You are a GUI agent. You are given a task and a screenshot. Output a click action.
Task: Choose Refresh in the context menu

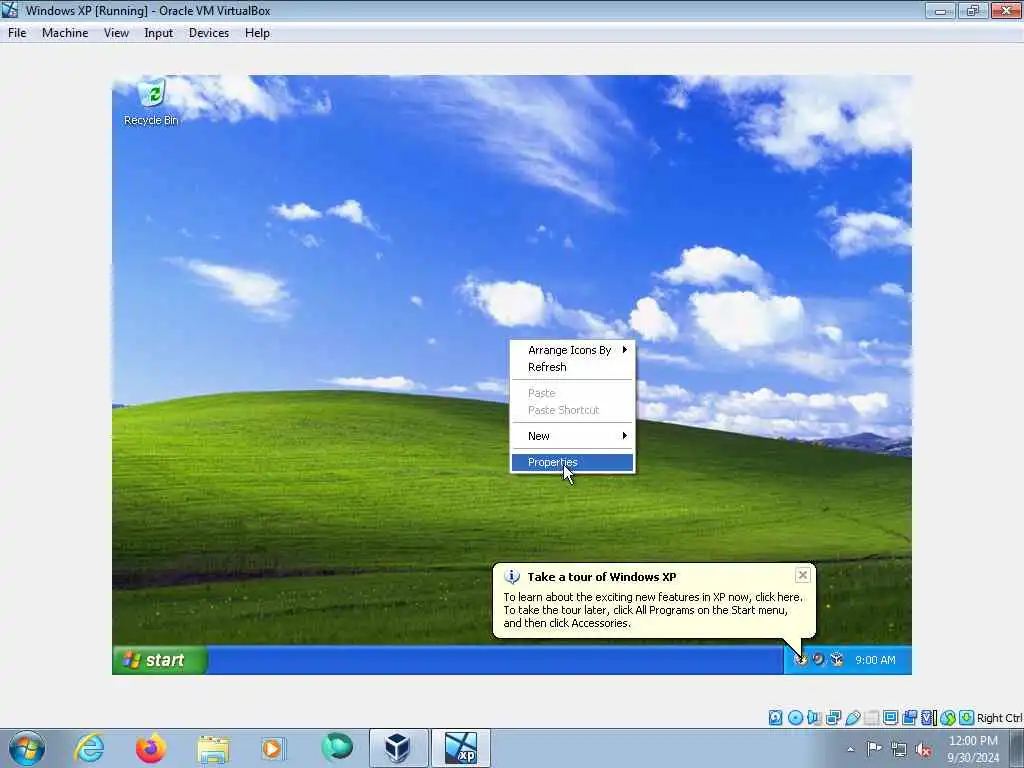572,367
